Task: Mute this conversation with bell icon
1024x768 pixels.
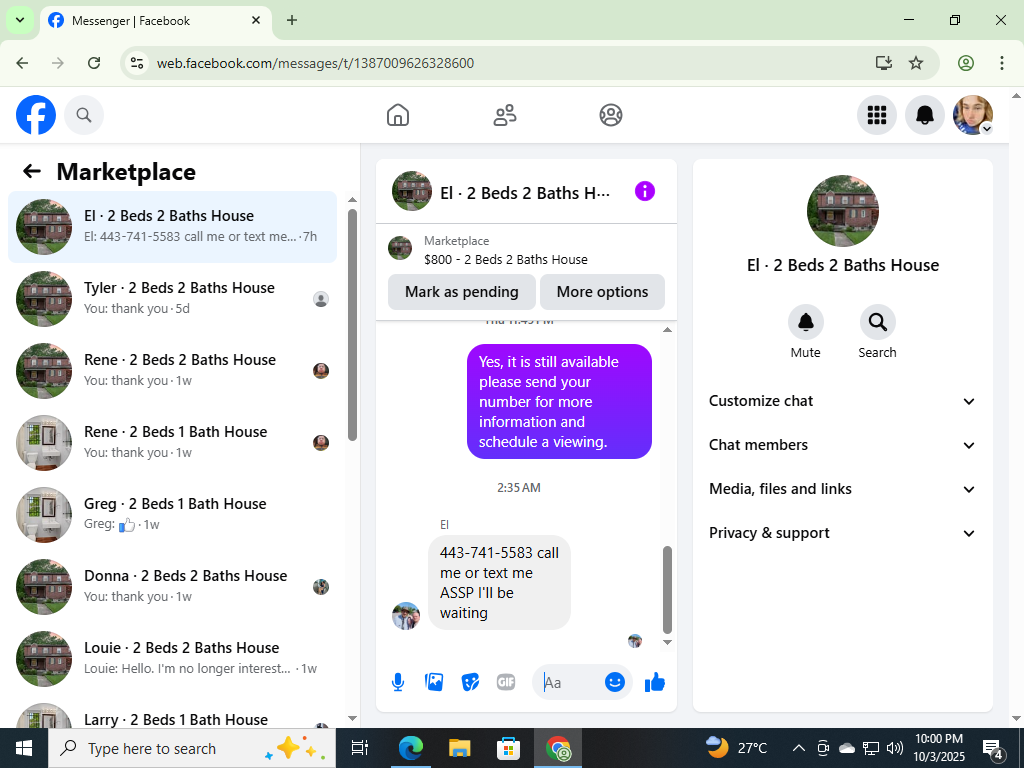Action: point(806,322)
